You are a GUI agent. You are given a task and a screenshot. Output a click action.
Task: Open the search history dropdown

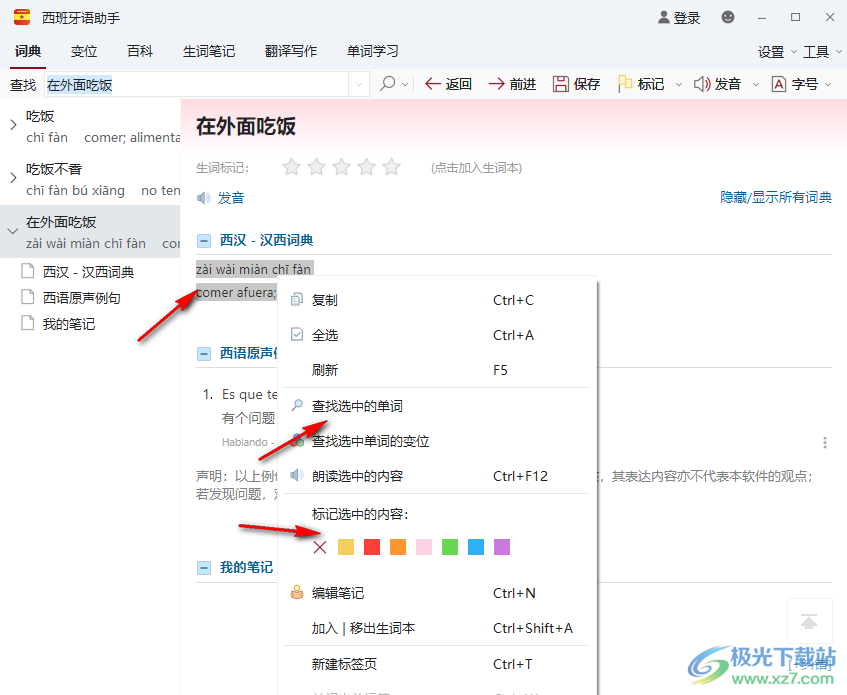[x=359, y=85]
